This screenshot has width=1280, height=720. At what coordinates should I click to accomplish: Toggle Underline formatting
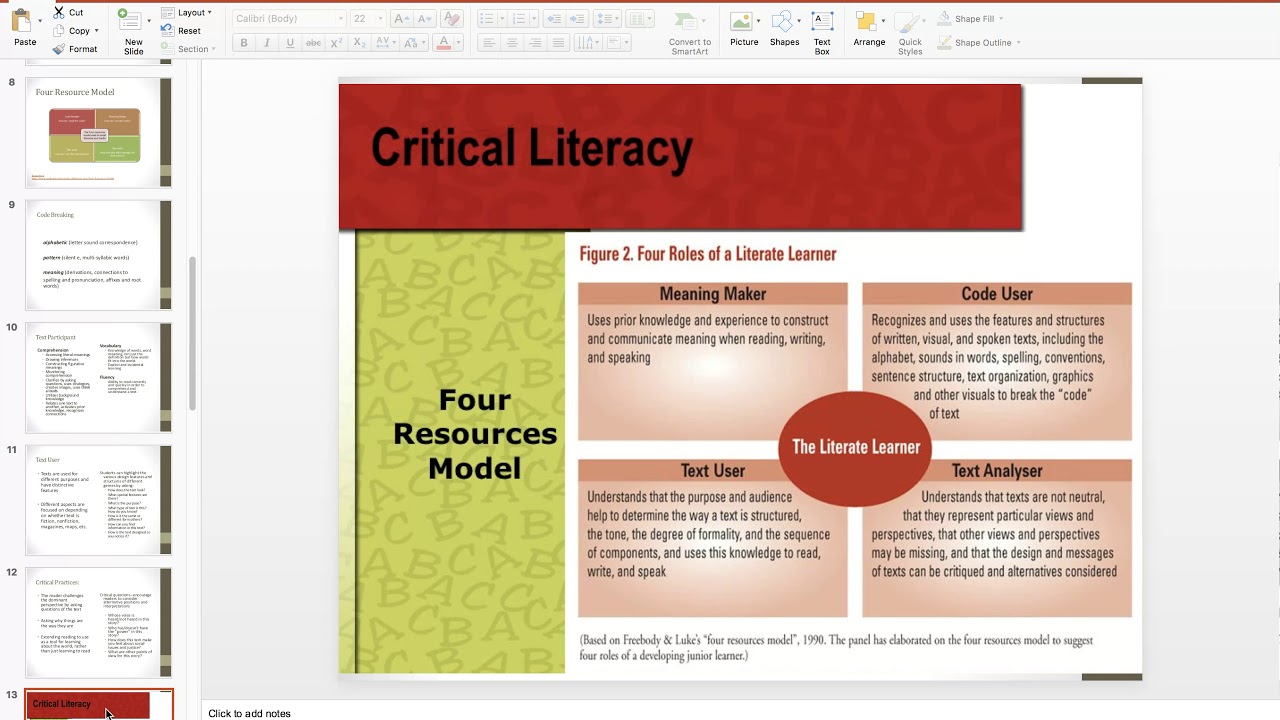(x=290, y=43)
